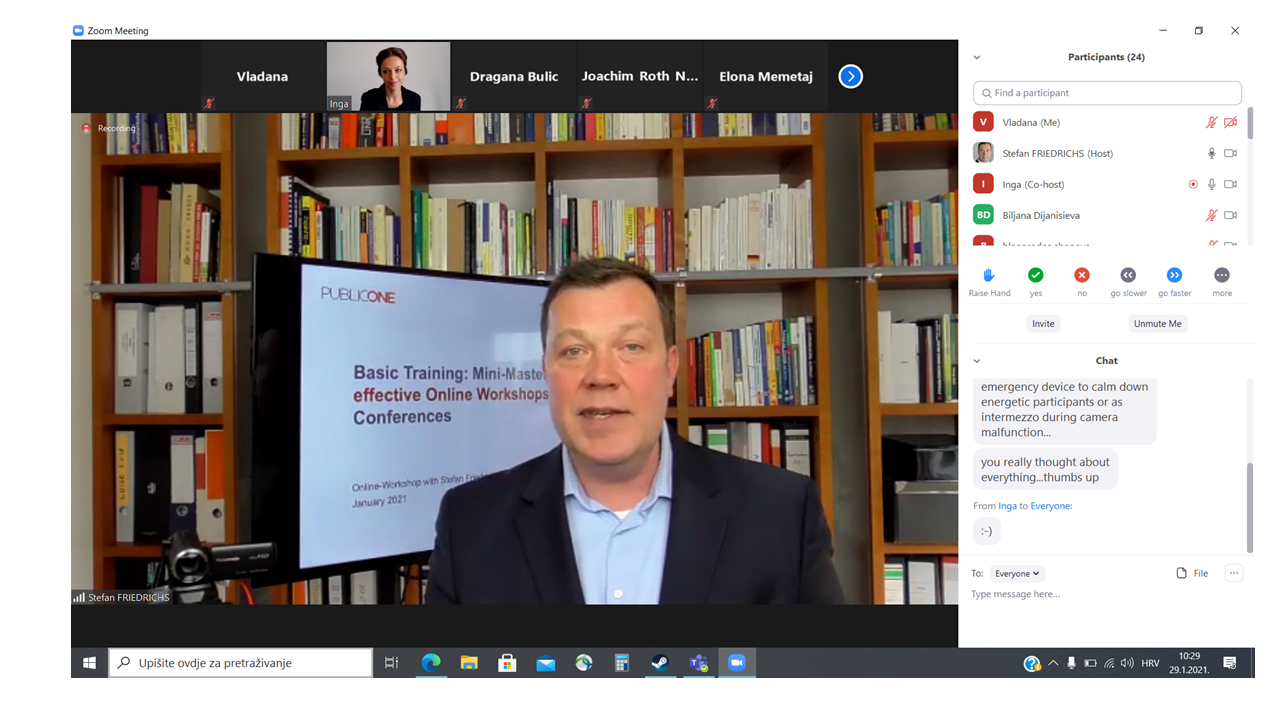Open the notifications center icon
The height and width of the screenshot is (720, 1280).
click(1230, 663)
